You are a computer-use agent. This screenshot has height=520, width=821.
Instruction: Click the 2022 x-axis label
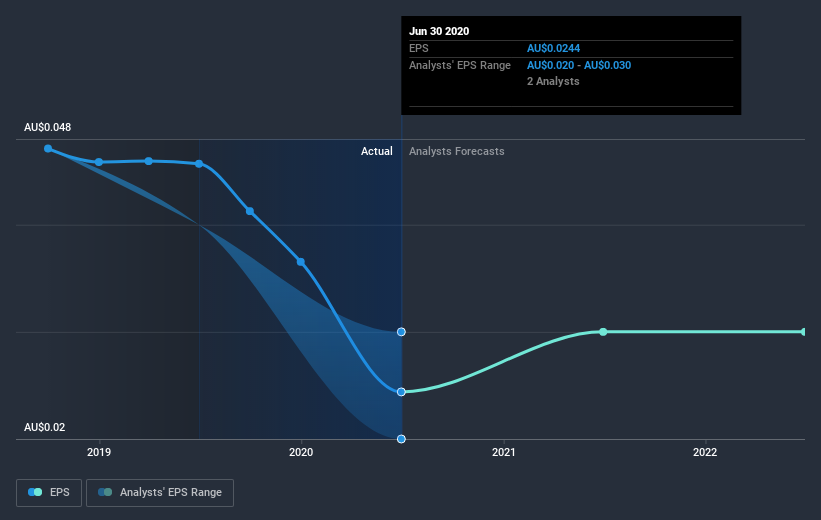pyautogui.click(x=705, y=452)
